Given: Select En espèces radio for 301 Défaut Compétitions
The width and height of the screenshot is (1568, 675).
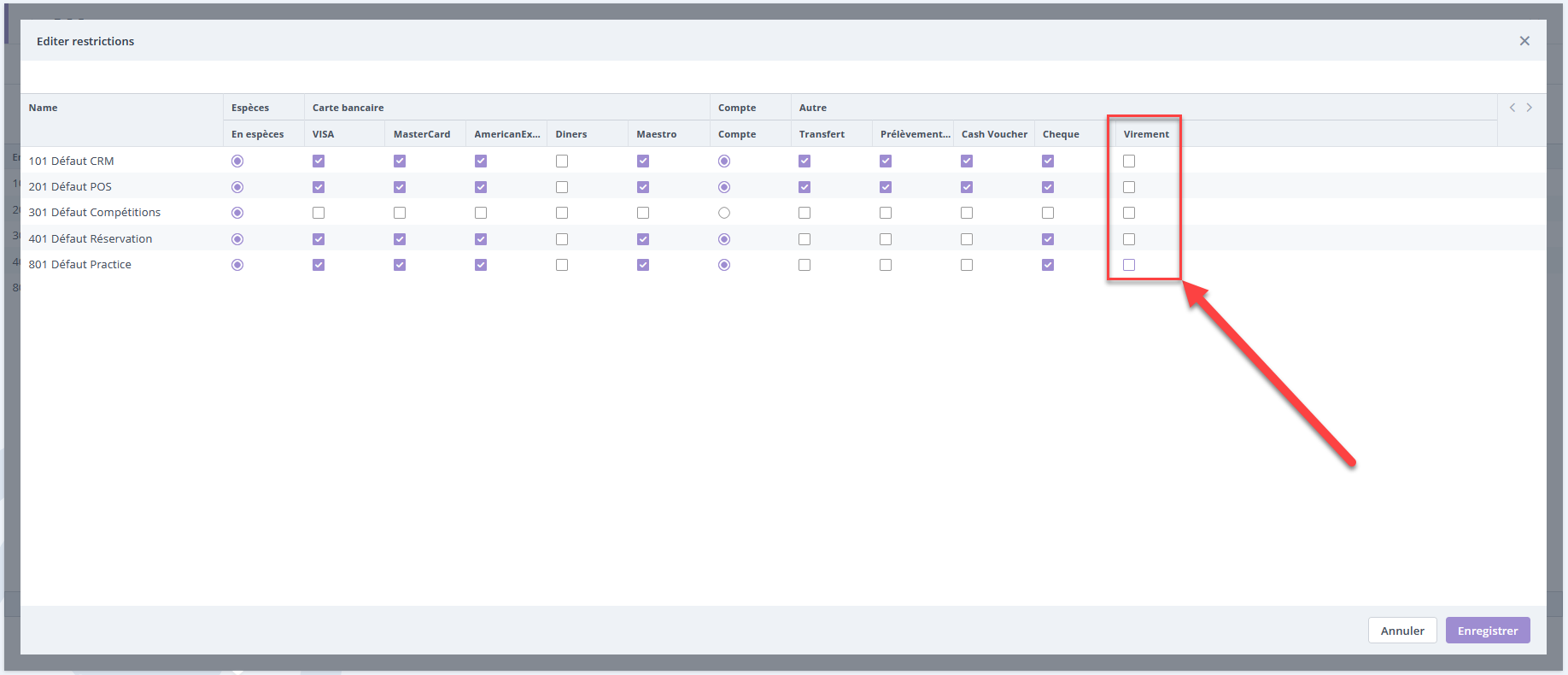Looking at the screenshot, I should click(x=237, y=213).
